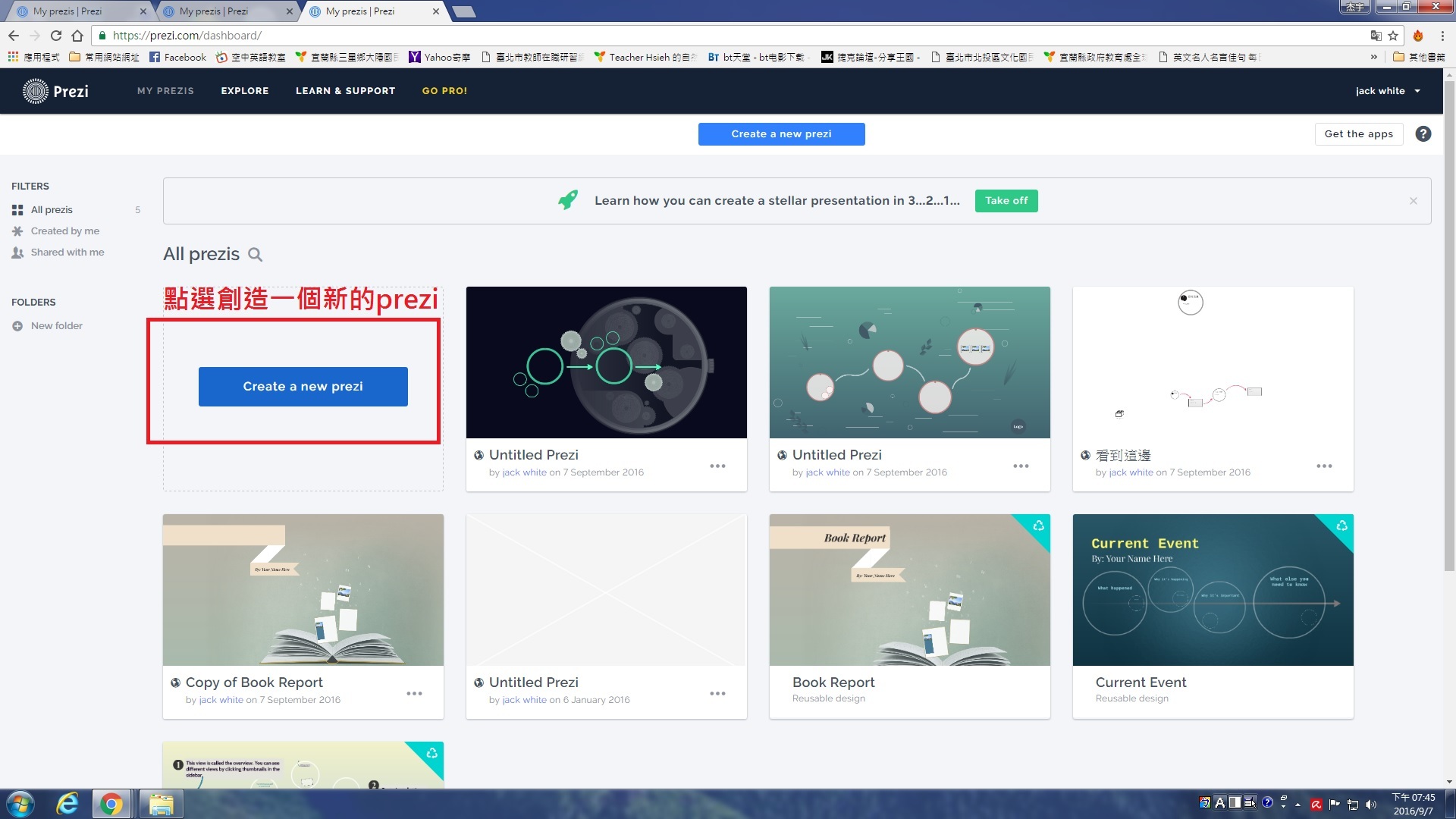The height and width of the screenshot is (819, 1456).
Task: Open the dark gear Untitled Prezi thumbnail
Action: [x=607, y=362]
